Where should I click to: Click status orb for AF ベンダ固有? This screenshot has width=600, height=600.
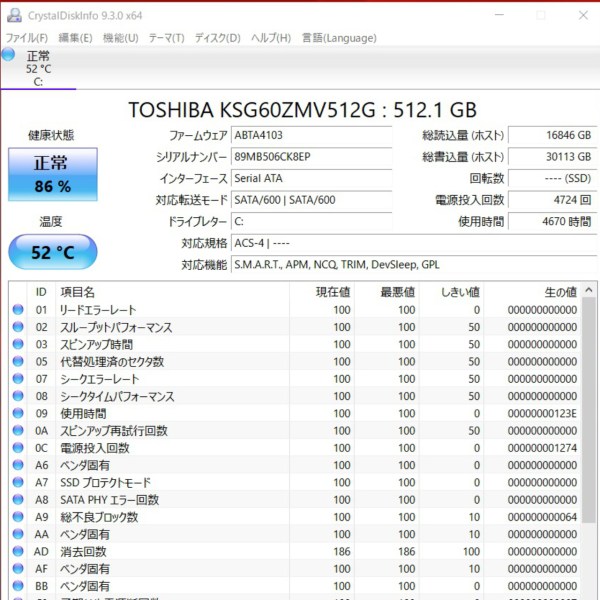[x=18, y=568]
